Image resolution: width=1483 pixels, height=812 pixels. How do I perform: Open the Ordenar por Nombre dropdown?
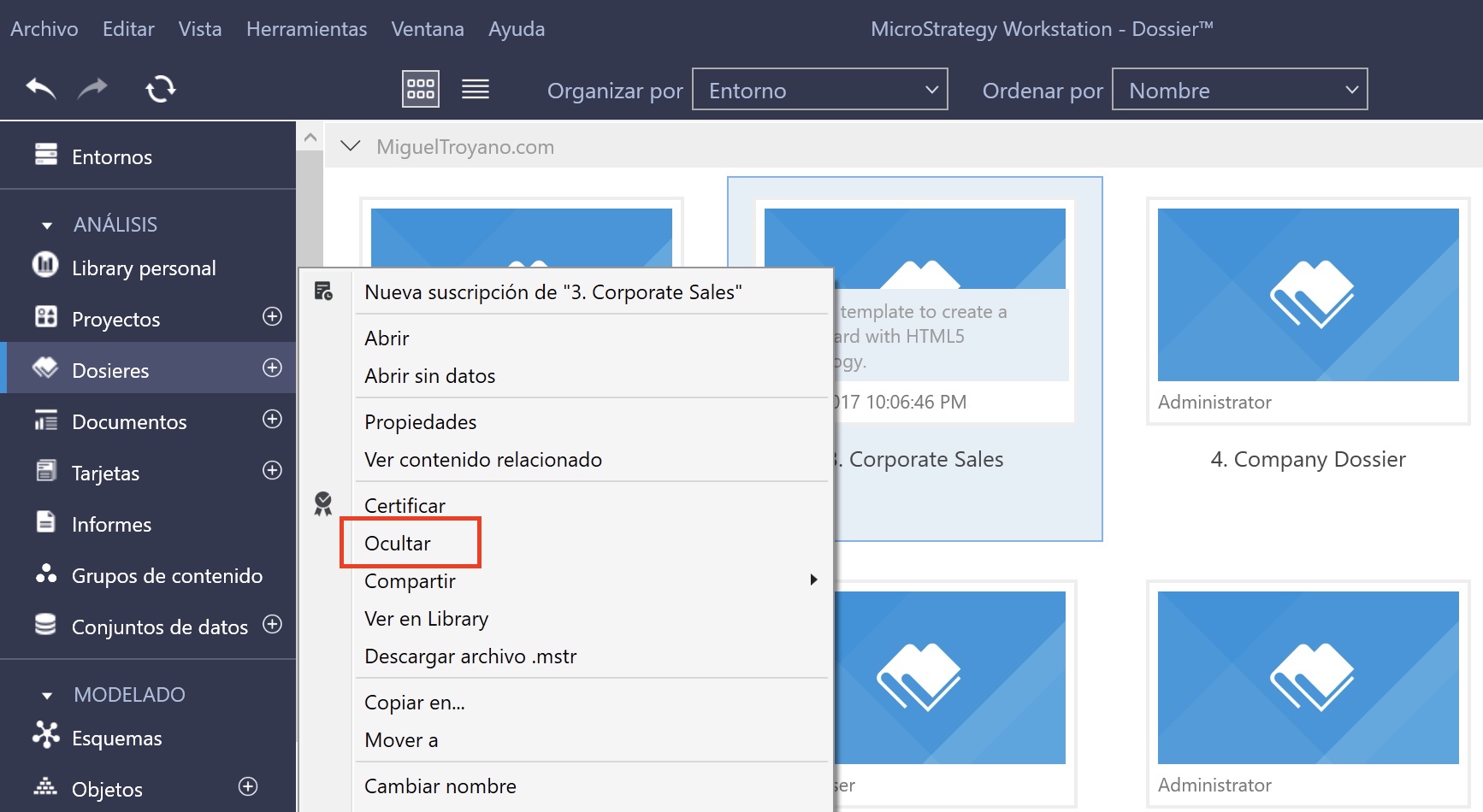pos(1240,89)
